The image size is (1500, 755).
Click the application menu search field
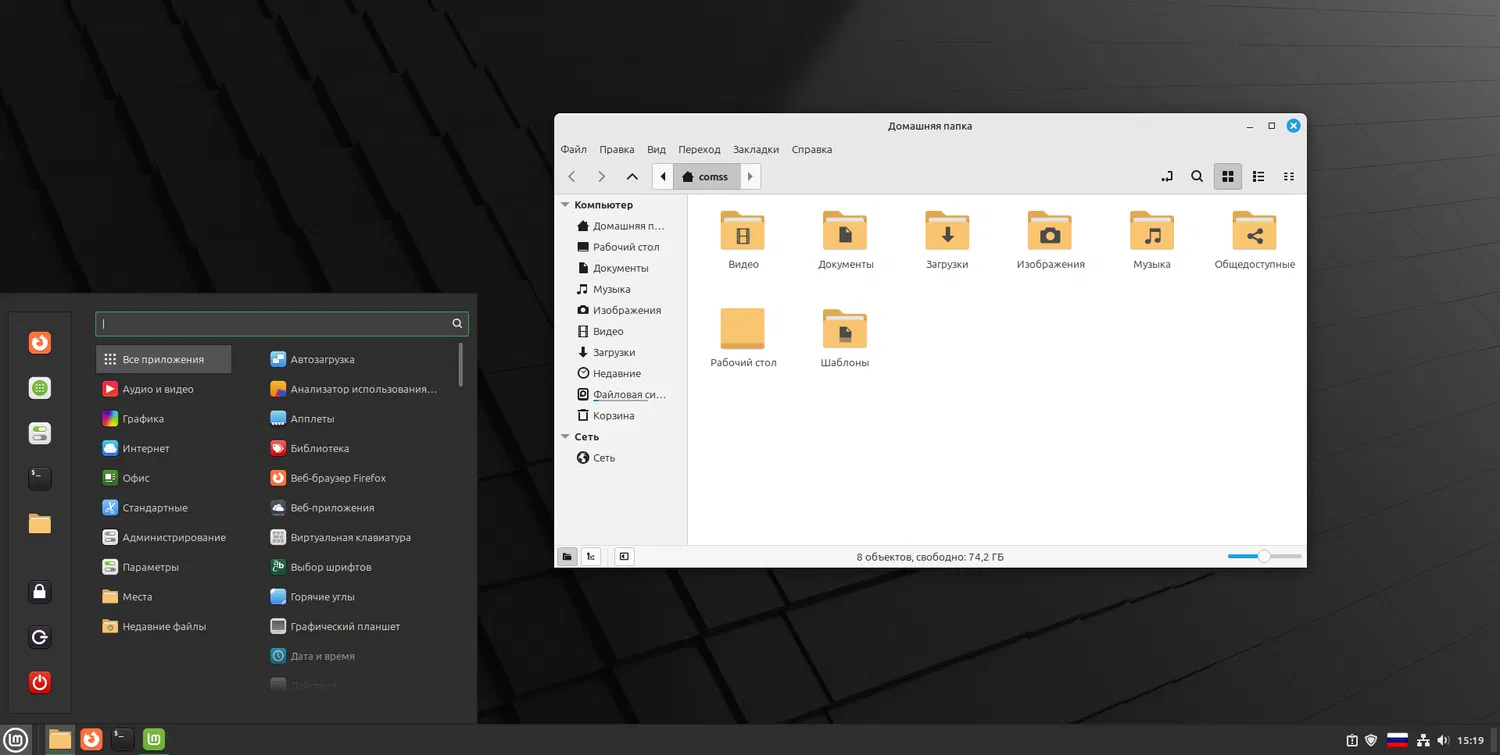click(275, 324)
